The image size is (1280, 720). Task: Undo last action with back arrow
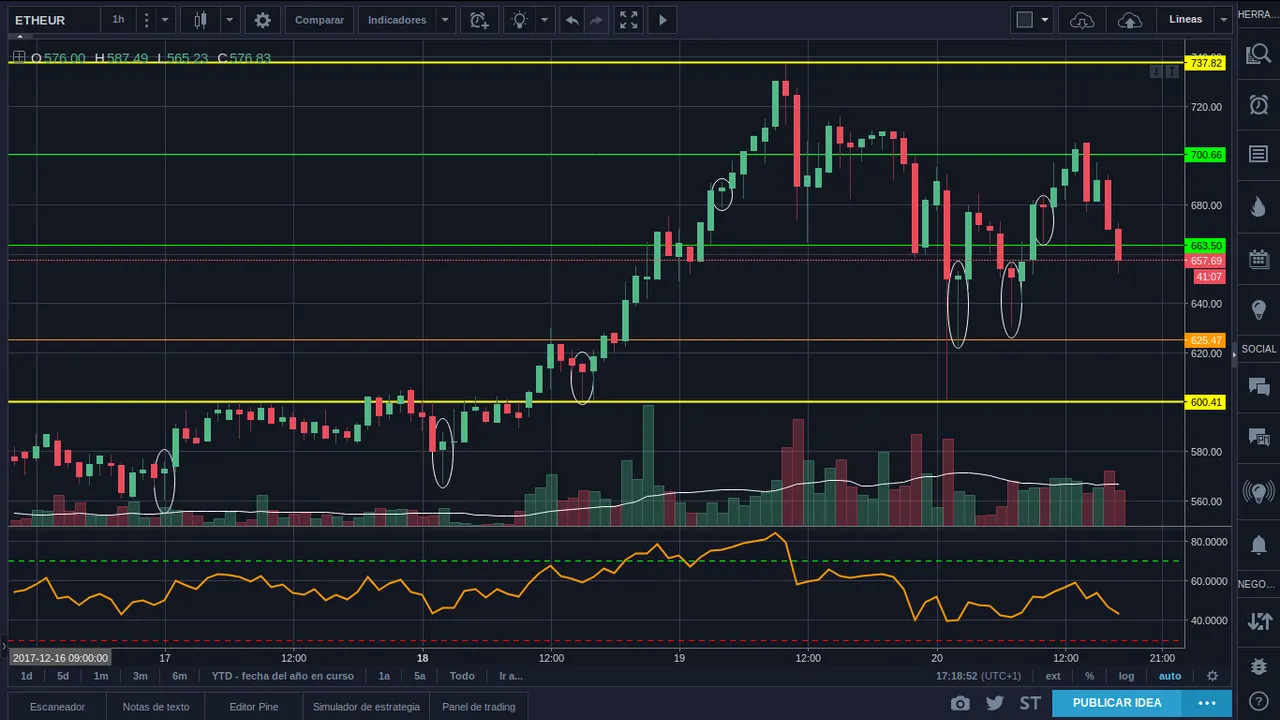tap(571, 20)
